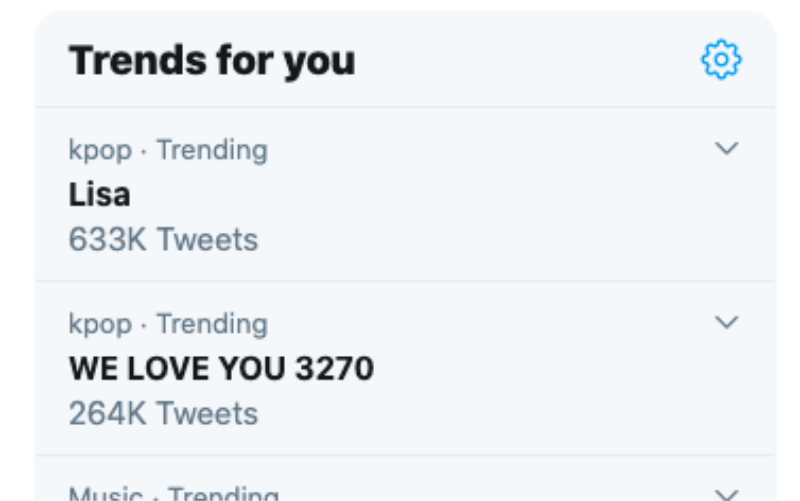The width and height of the screenshot is (800, 501).
Task: Open trends settings gear icon
Action: pyautogui.click(x=720, y=61)
